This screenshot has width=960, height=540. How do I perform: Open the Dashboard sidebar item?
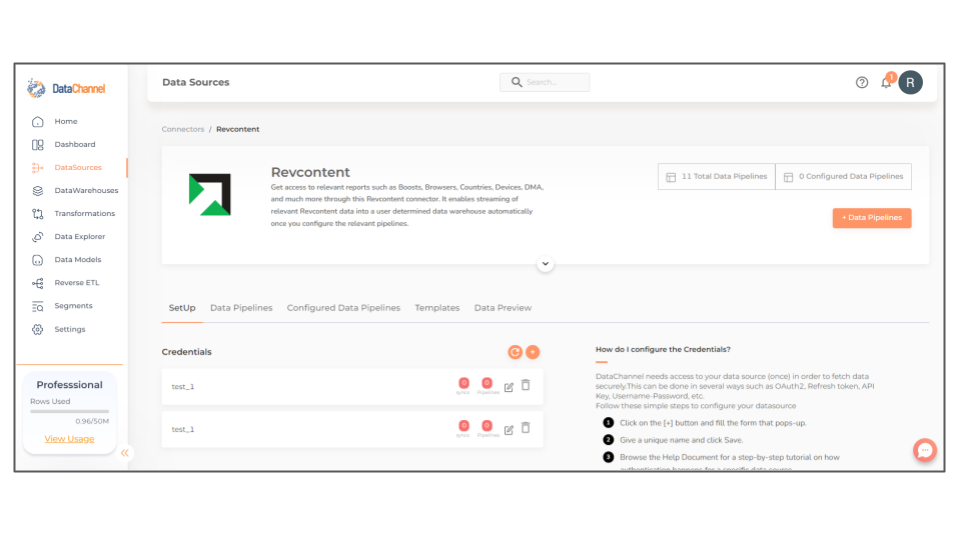(75, 144)
